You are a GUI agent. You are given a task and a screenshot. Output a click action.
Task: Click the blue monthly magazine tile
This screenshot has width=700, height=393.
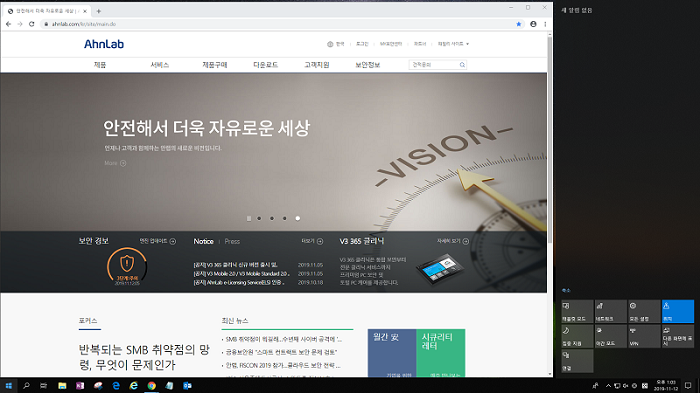point(392,353)
